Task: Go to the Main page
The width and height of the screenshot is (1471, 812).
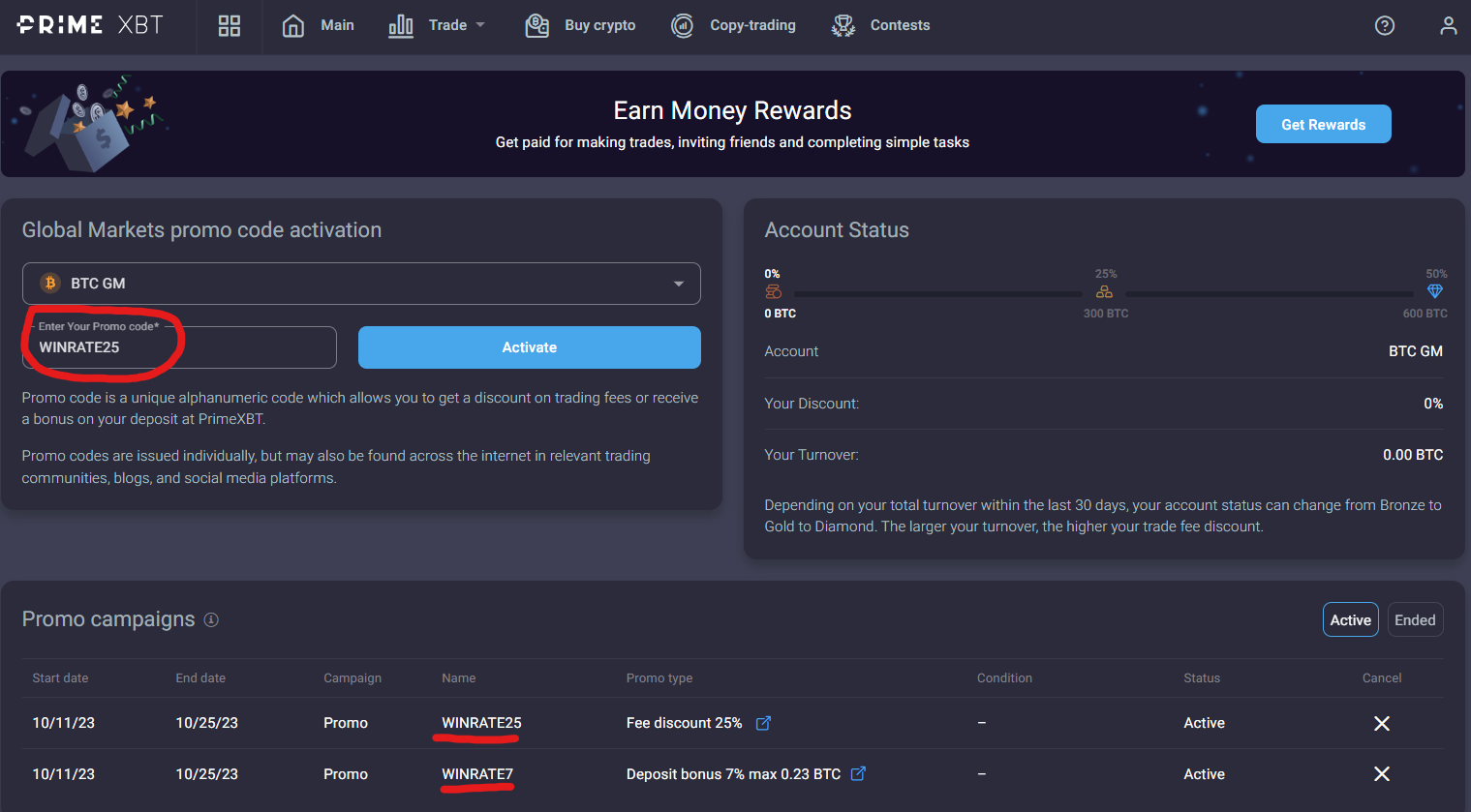Action: [x=337, y=25]
